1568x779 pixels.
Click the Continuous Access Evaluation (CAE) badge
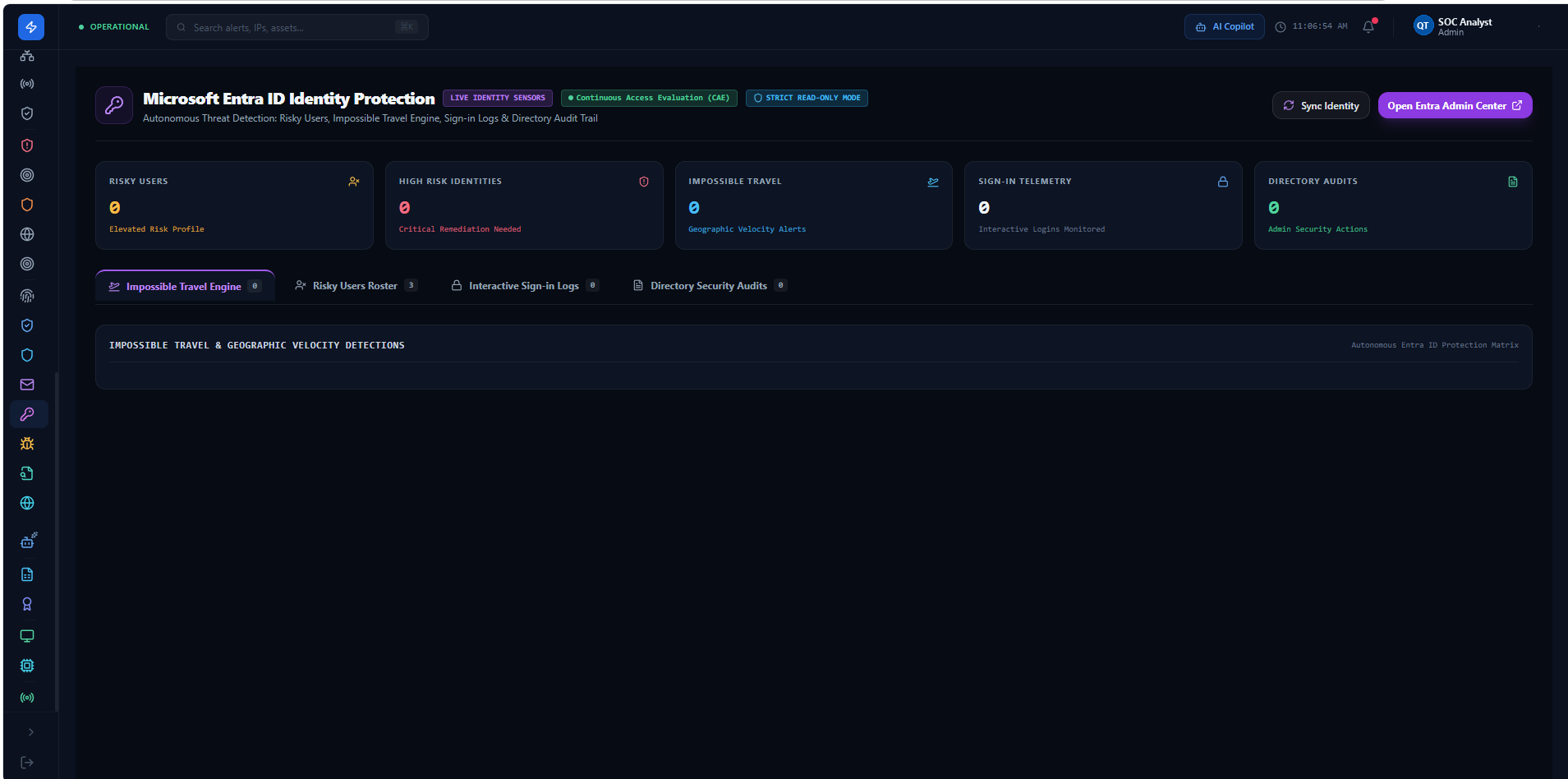[x=649, y=98]
